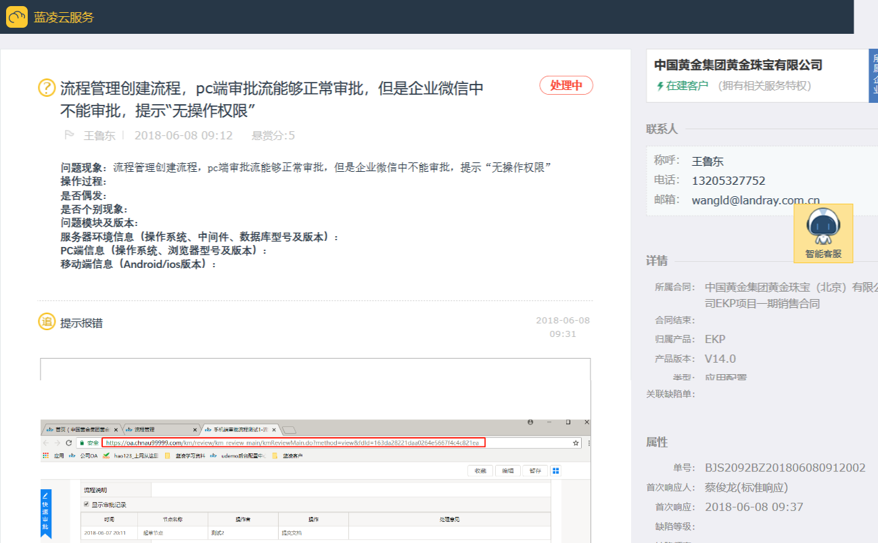
Task: Click contact name 王鲁东 in 联系人 panel
Action: [707, 161]
